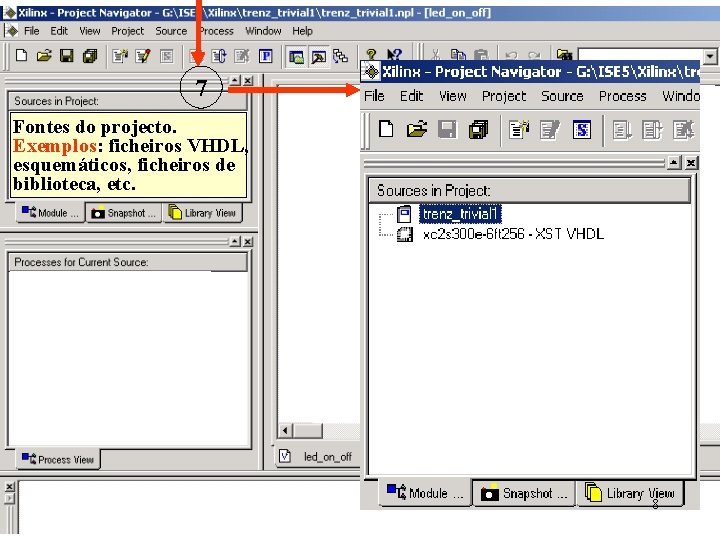This screenshot has height=540, width=720.
Task: Open Edit menu in front window
Action: tap(411, 96)
